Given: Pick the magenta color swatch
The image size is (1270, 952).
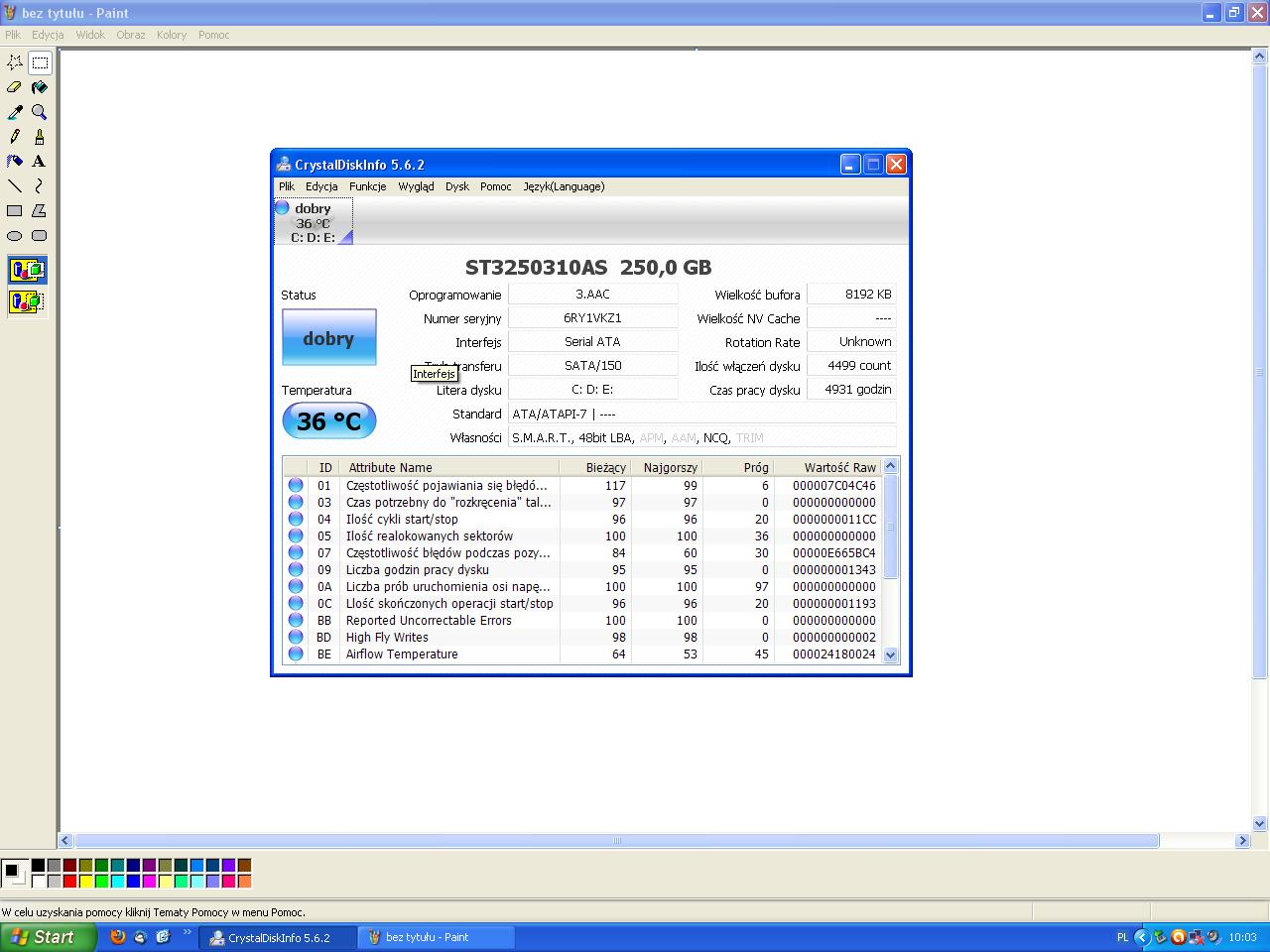Looking at the screenshot, I should point(149,881).
